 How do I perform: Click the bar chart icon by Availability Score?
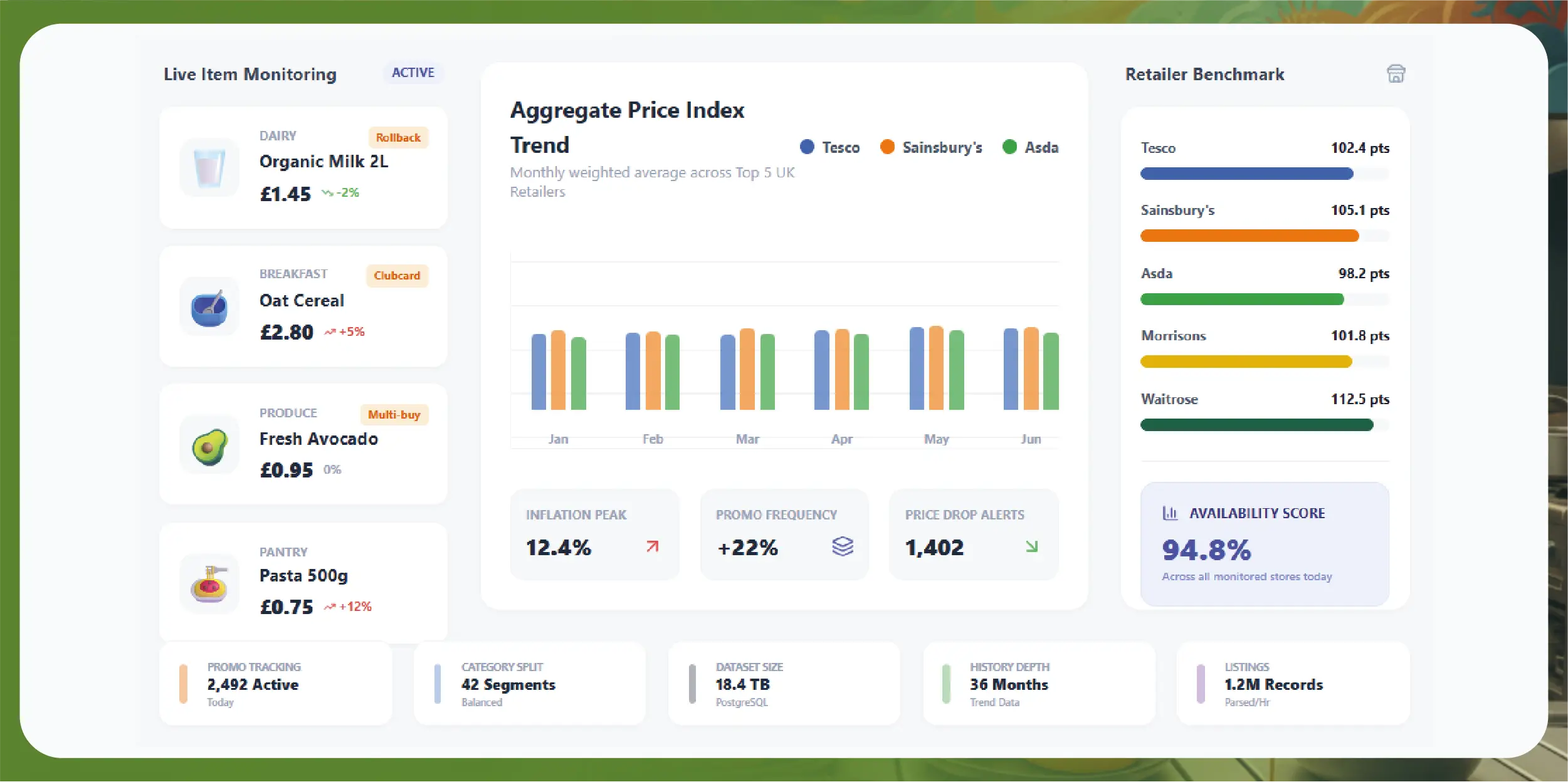coord(1170,513)
